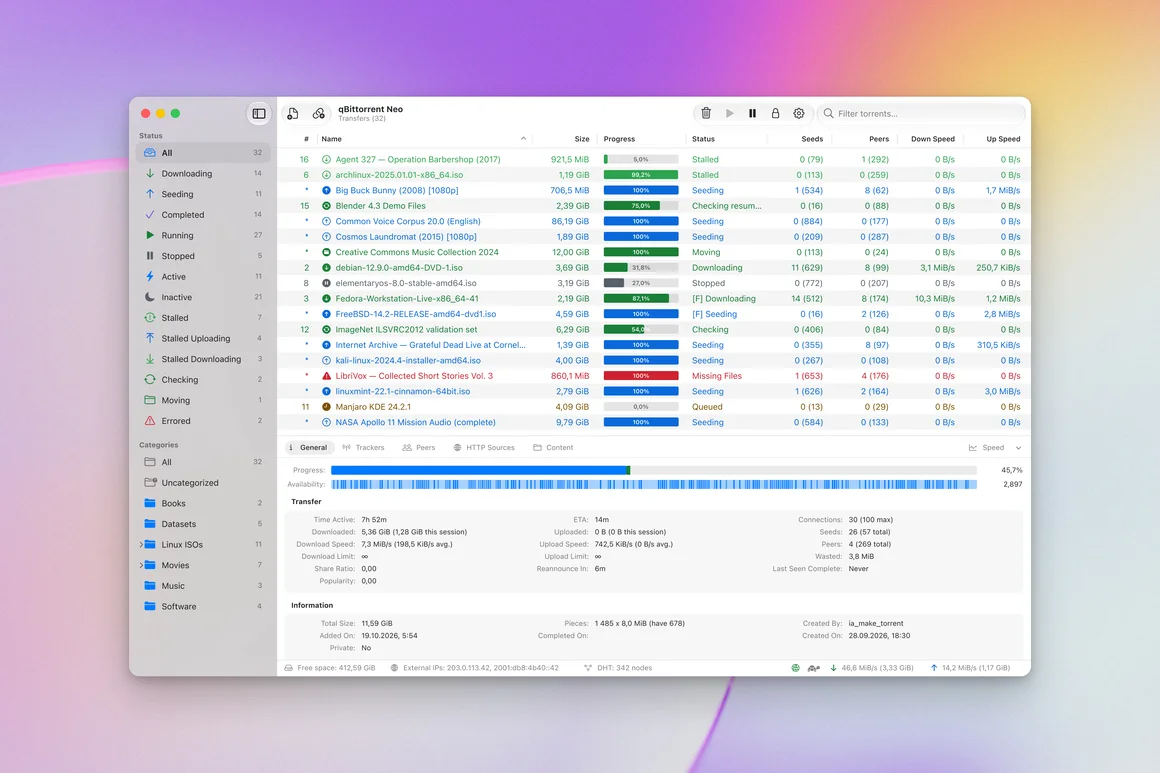The image size is (1160, 773).
Task: Open the Speed graph dropdown
Action: pyautogui.click(x=995, y=448)
